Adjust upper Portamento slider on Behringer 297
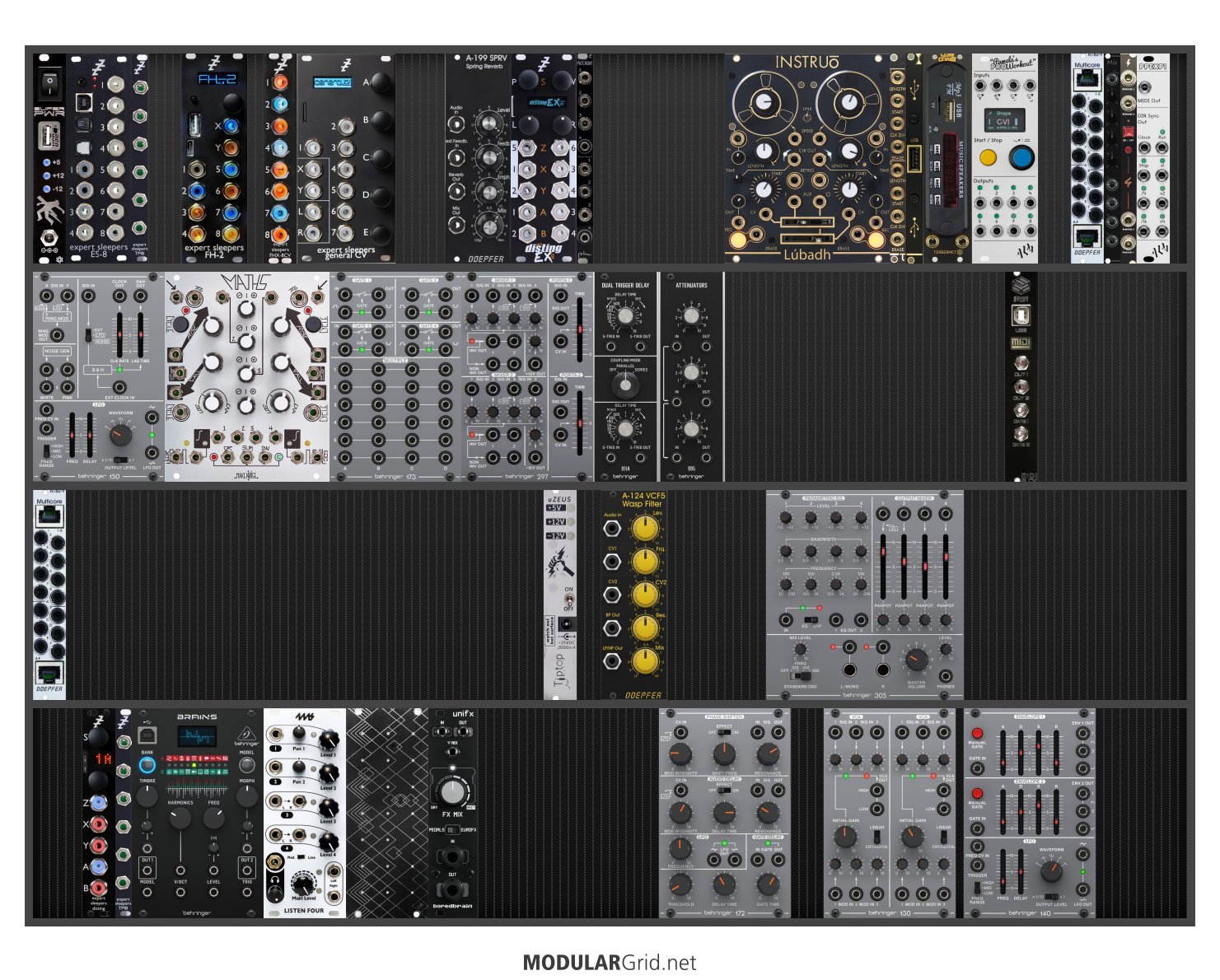The height and width of the screenshot is (980, 1220). point(581,329)
